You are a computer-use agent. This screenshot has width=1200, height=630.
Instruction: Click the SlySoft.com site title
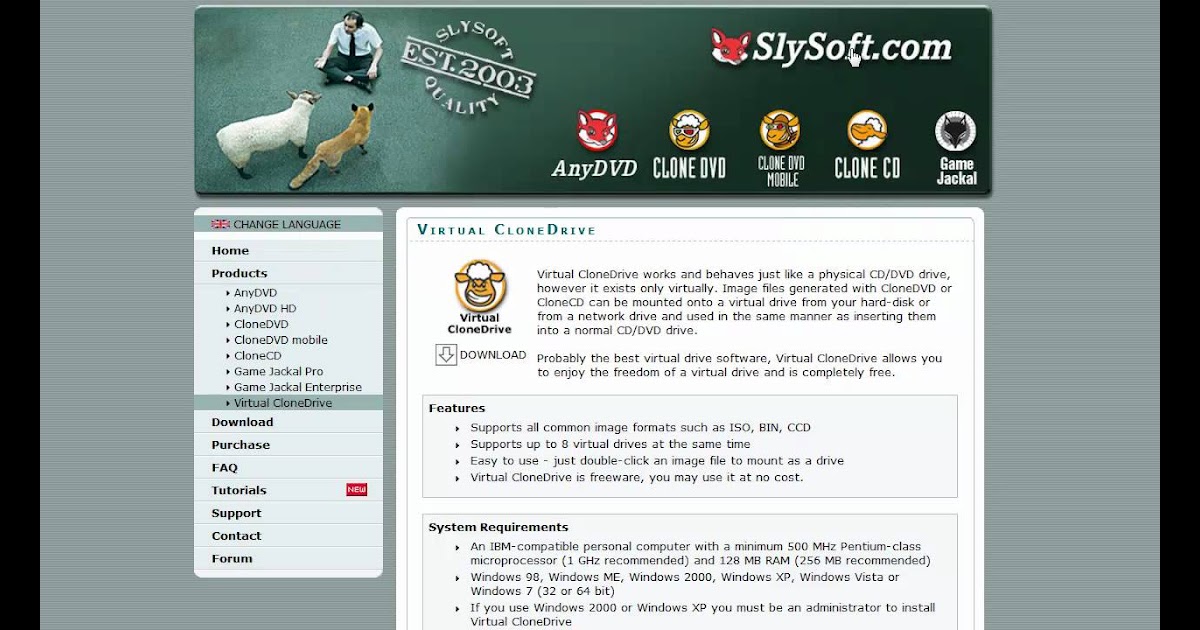click(853, 48)
